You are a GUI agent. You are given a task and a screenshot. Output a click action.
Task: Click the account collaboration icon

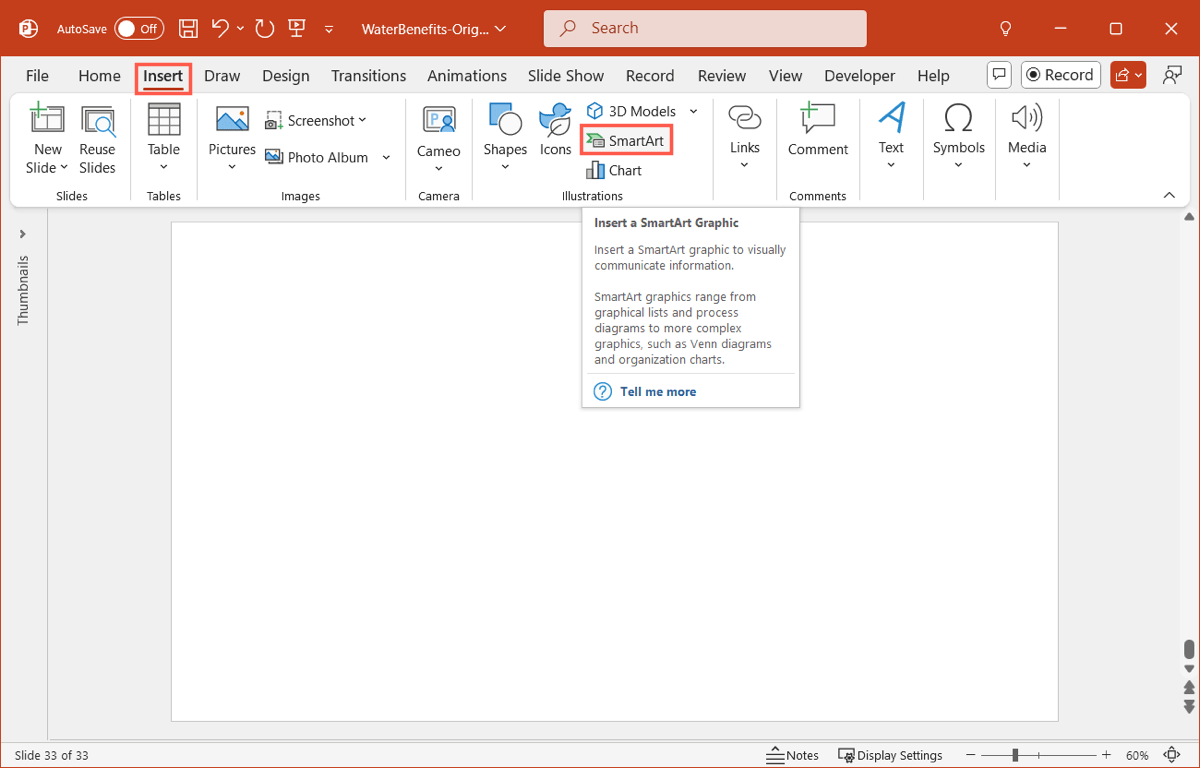[x=1172, y=75]
